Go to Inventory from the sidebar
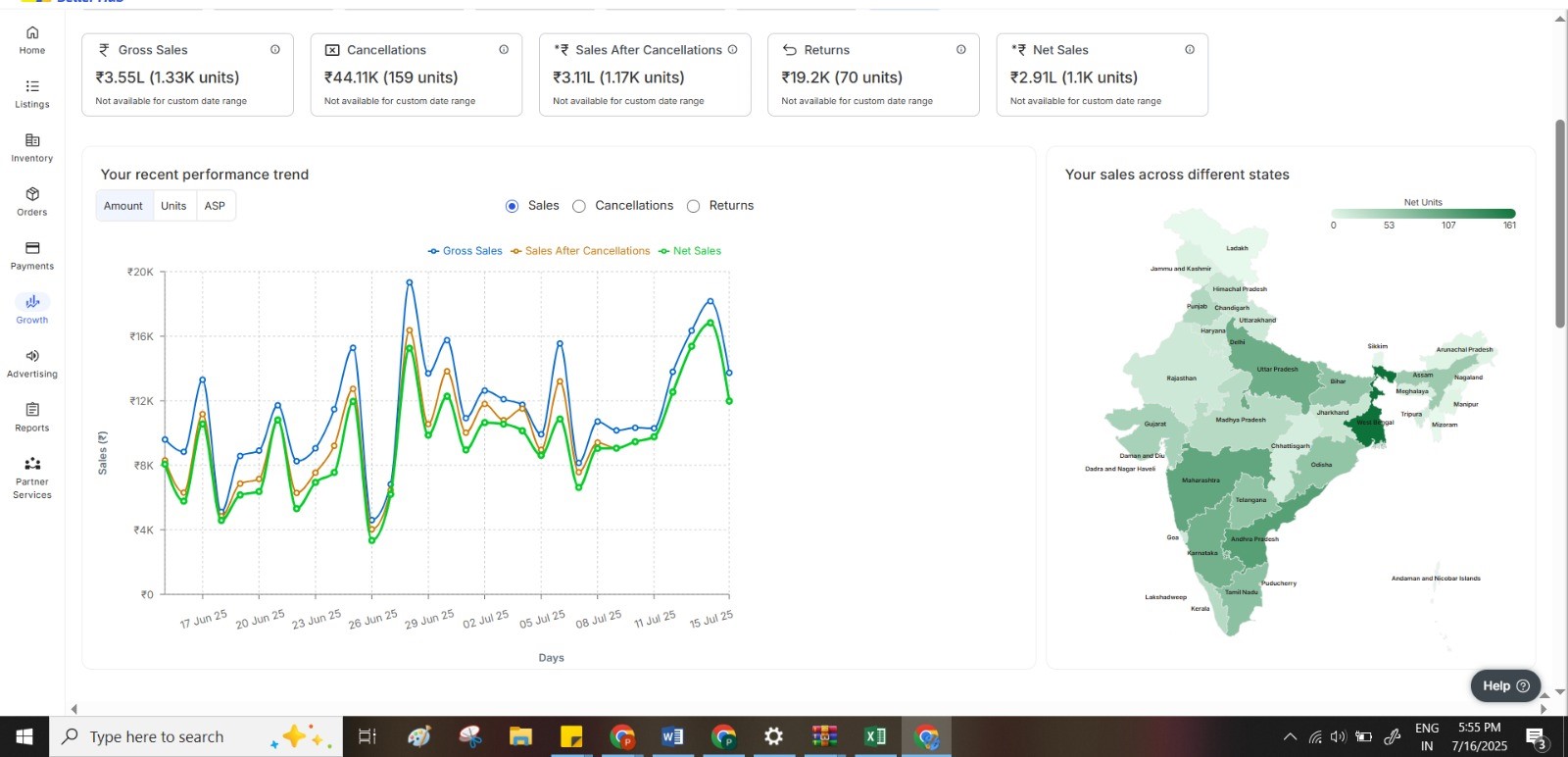The image size is (1568, 757). tap(32, 141)
